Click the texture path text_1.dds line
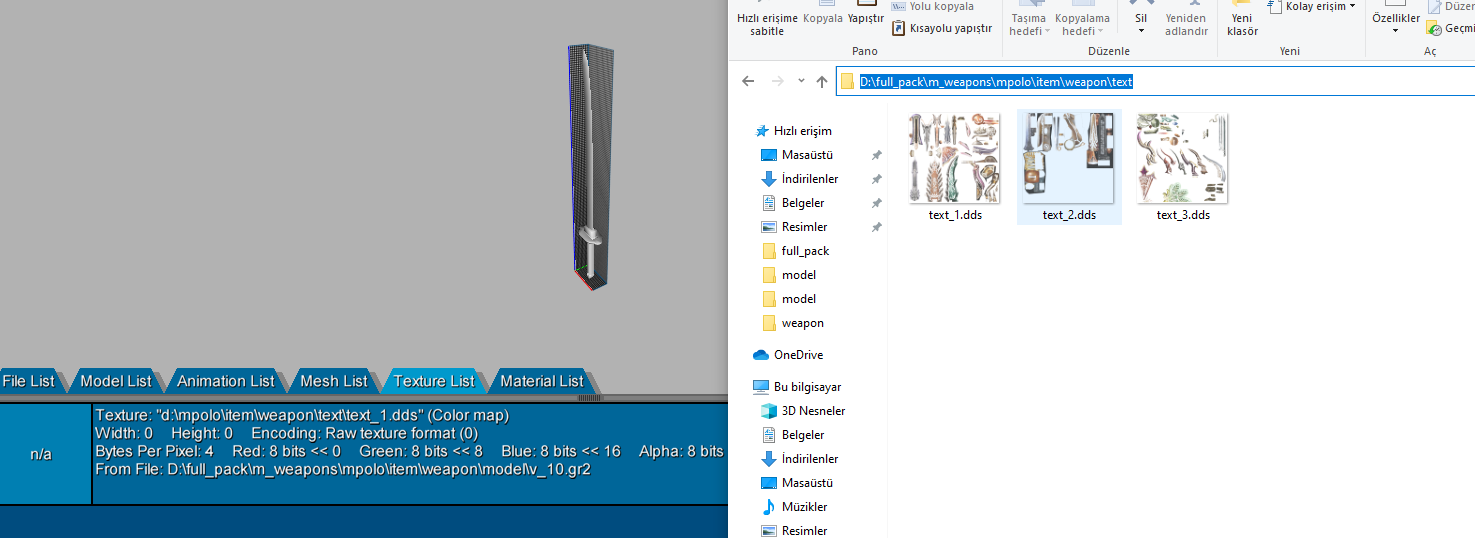 point(302,415)
